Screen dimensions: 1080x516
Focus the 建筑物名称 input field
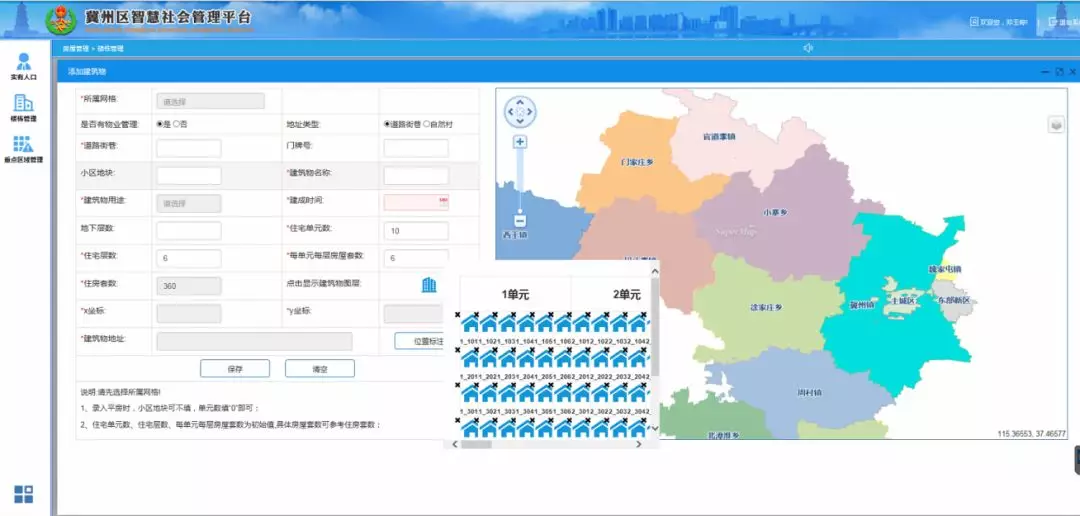(x=416, y=176)
